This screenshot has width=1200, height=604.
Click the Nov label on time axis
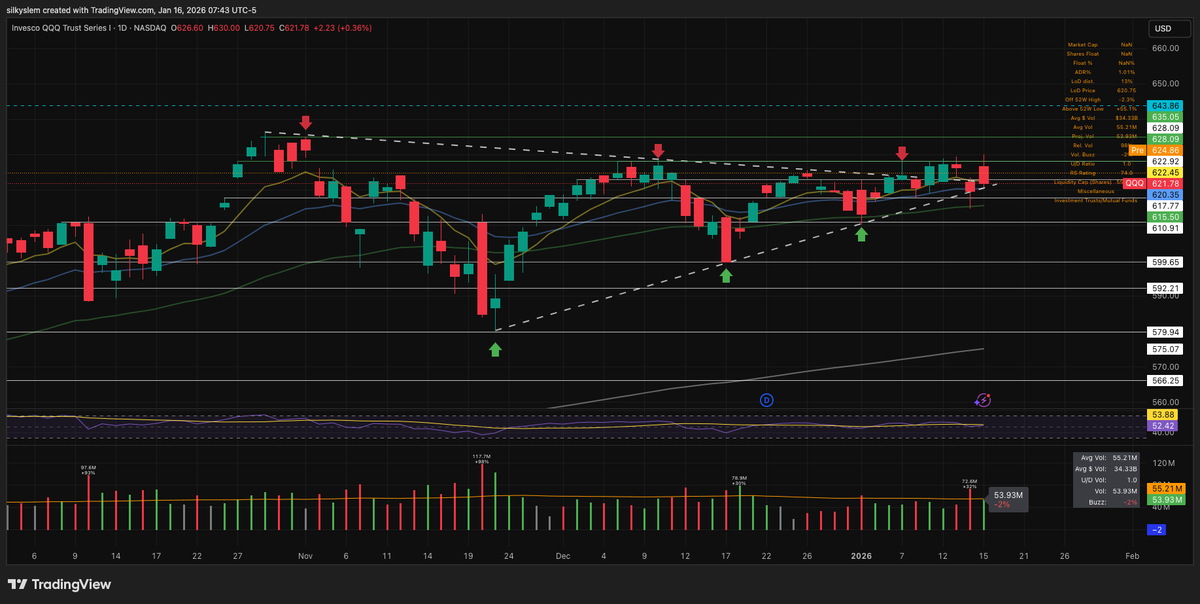point(305,554)
